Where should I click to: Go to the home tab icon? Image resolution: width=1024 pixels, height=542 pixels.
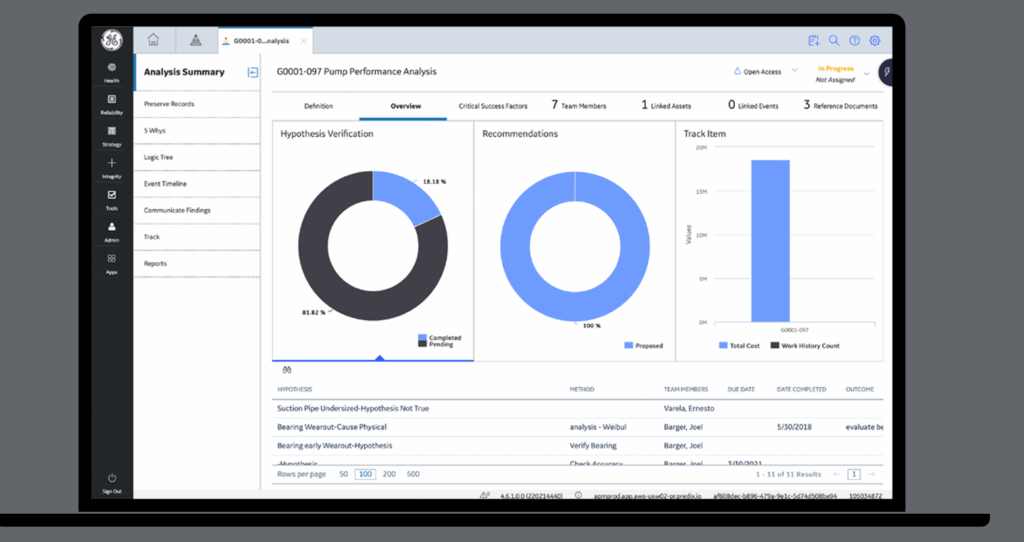coord(153,40)
